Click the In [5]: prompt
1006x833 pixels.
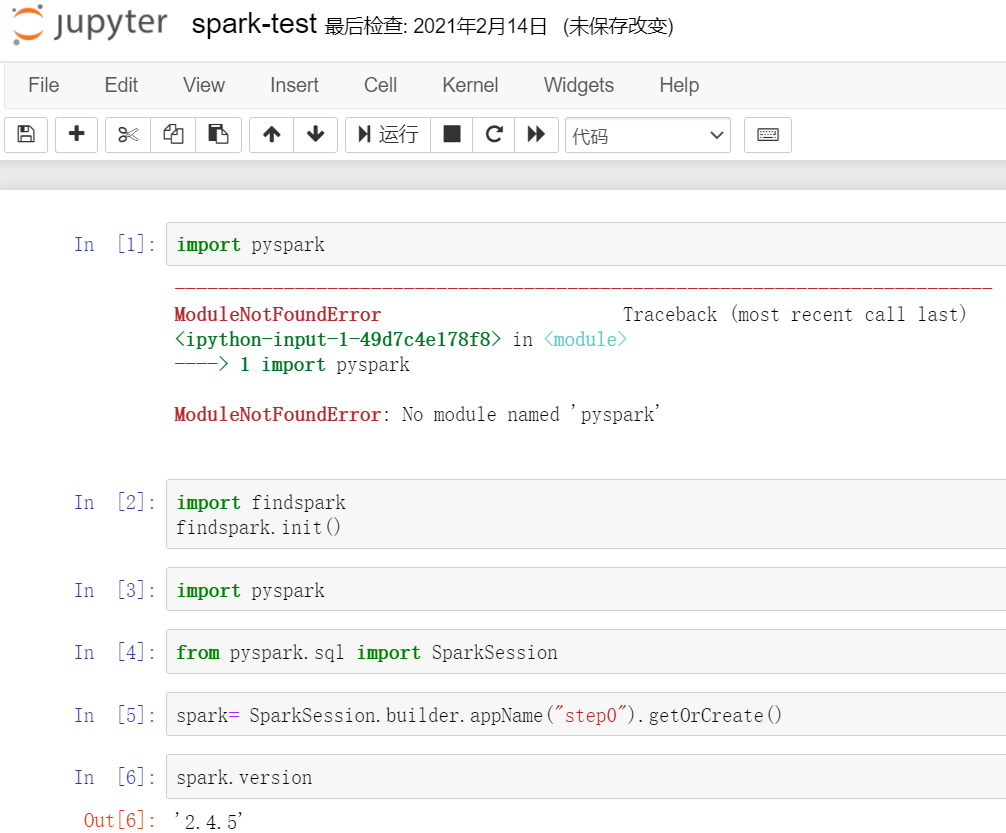(115, 715)
